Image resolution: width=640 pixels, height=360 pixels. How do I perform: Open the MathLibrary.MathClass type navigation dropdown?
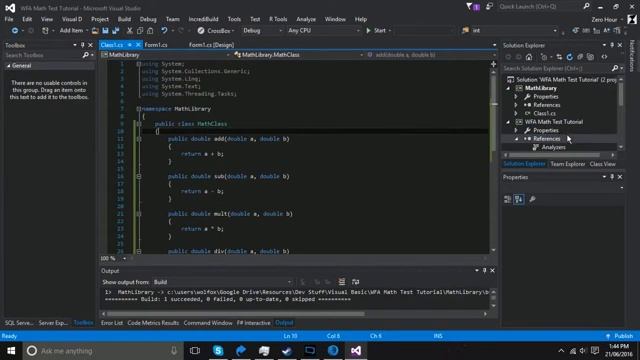[x=298, y=55]
